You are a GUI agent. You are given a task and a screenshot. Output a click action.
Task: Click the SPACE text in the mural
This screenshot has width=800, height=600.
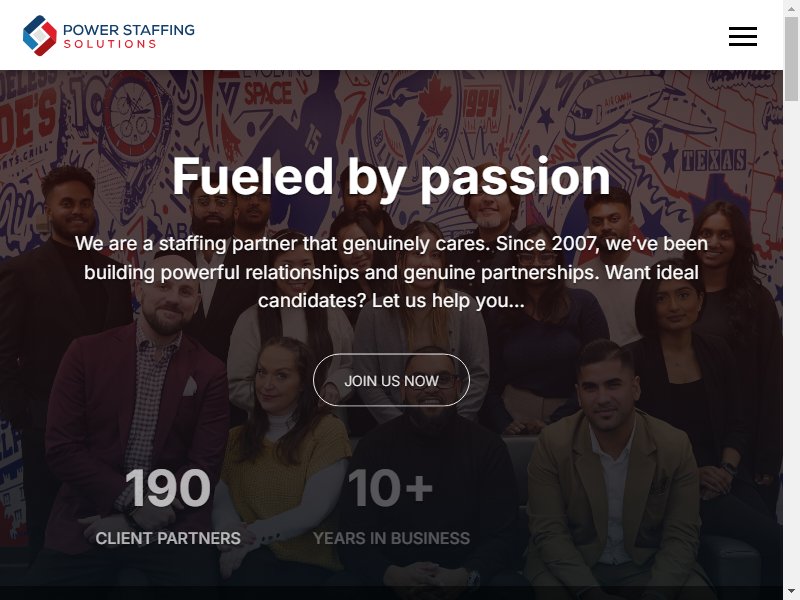pos(267,94)
